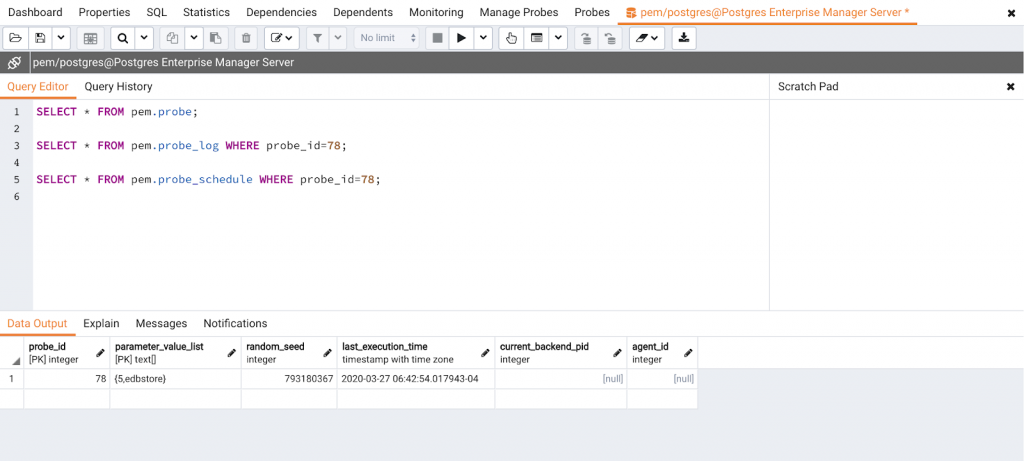Click the Find magnifier icon
The width and height of the screenshot is (1024, 461).
click(x=122, y=38)
